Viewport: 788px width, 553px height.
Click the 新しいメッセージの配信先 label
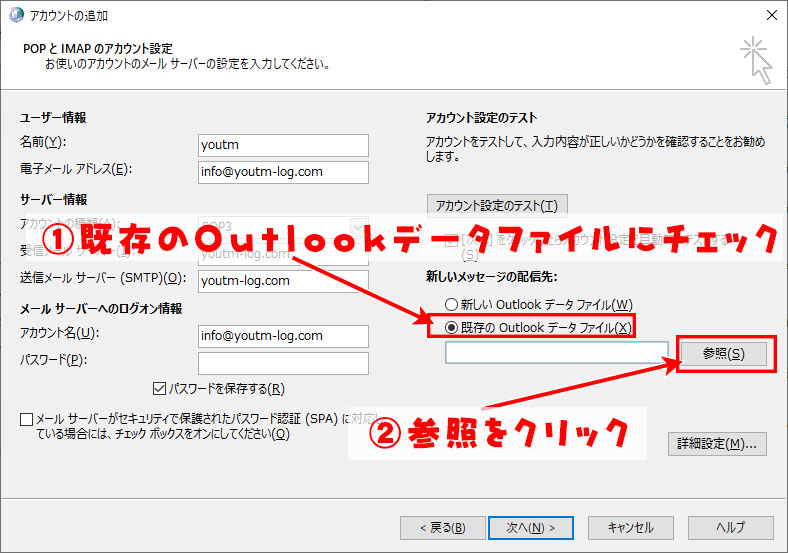(492, 276)
